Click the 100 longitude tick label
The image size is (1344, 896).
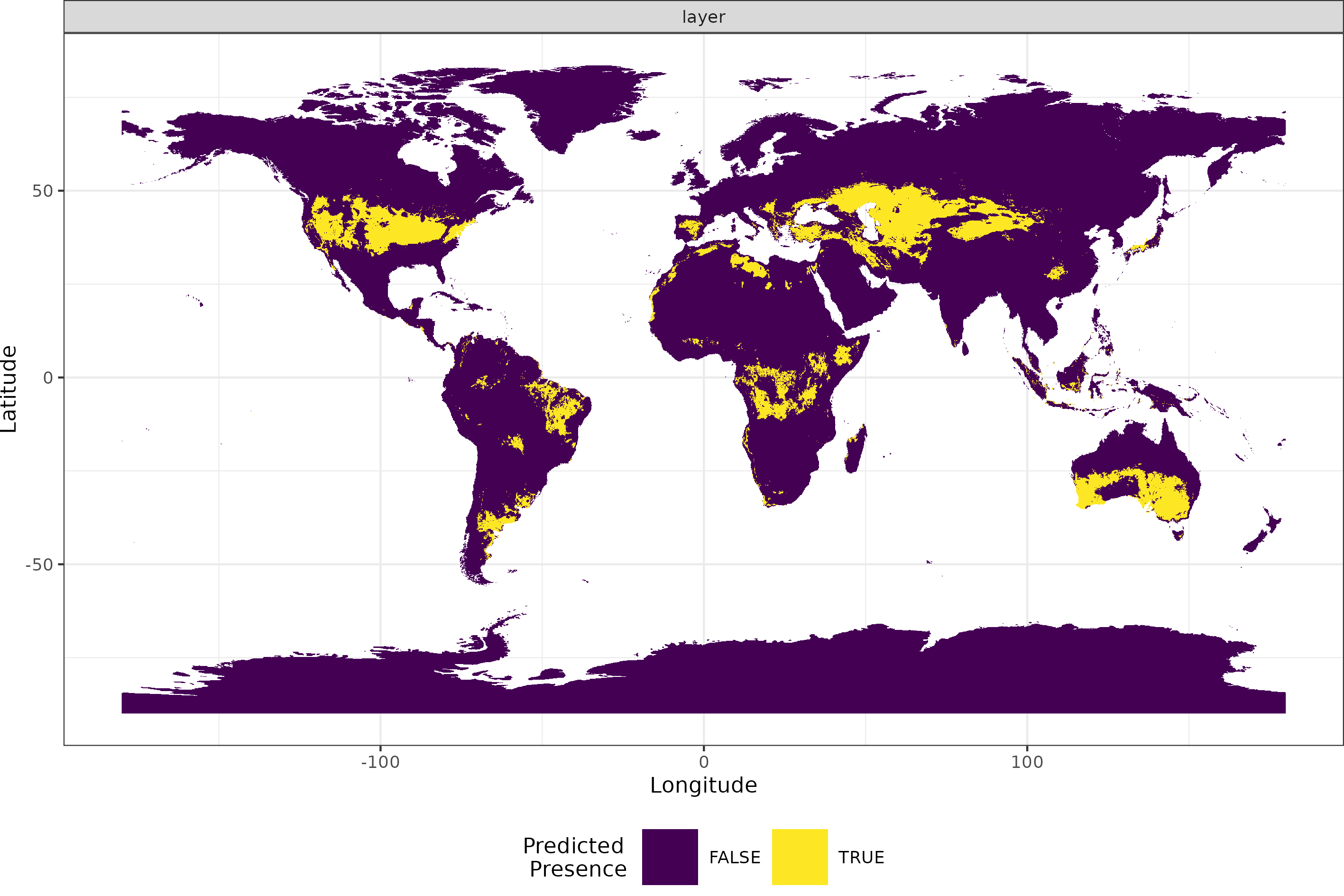(1026, 762)
